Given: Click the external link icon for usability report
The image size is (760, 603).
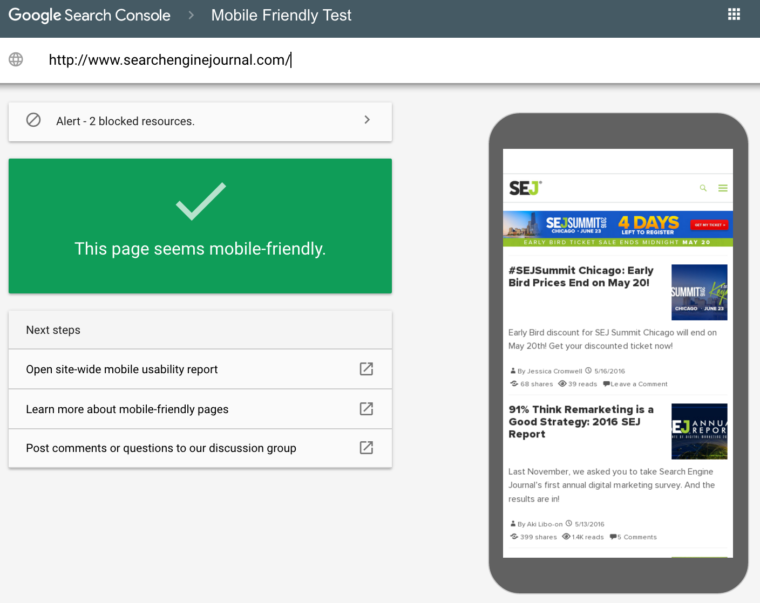Looking at the screenshot, I should click(x=366, y=369).
